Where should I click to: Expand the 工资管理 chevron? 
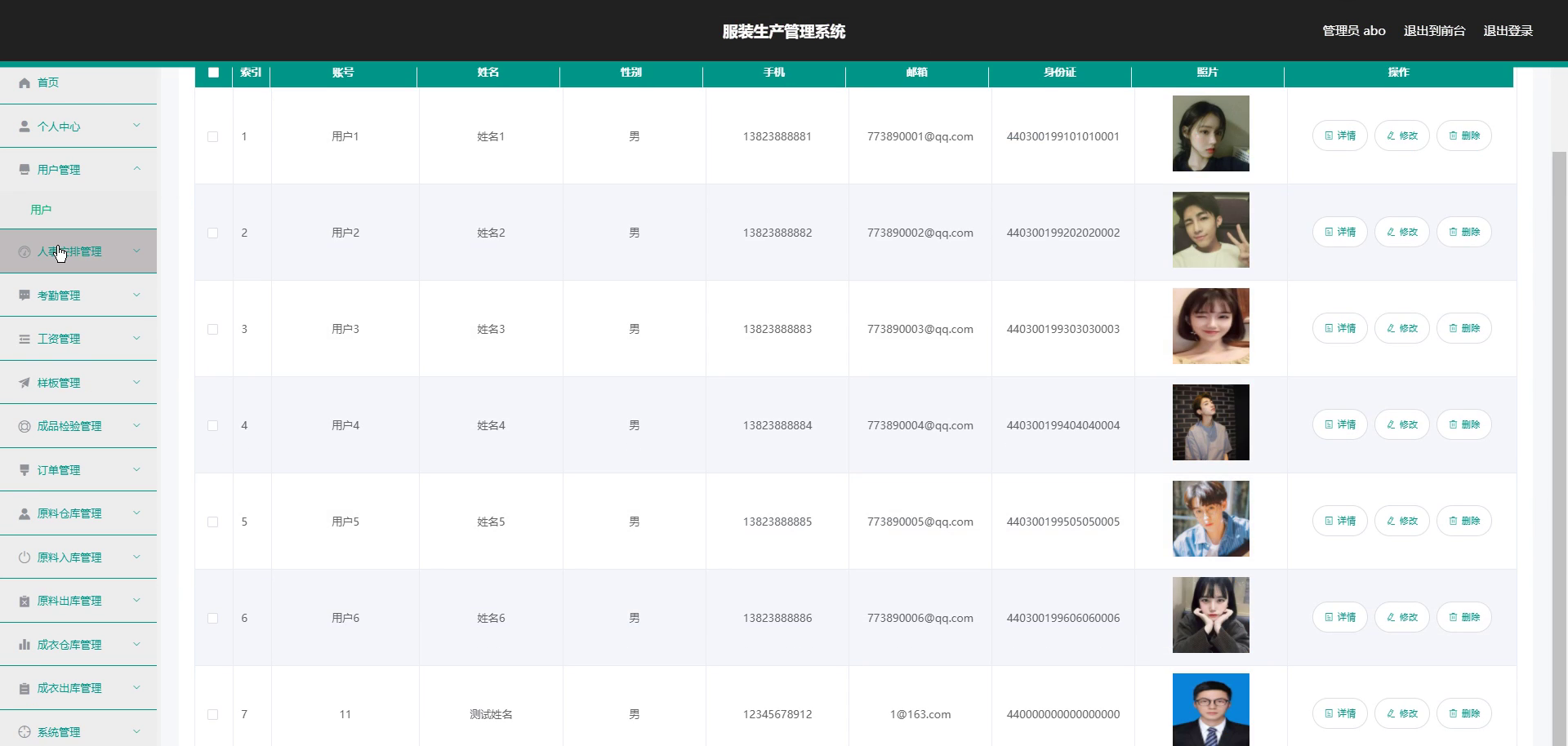click(136, 338)
